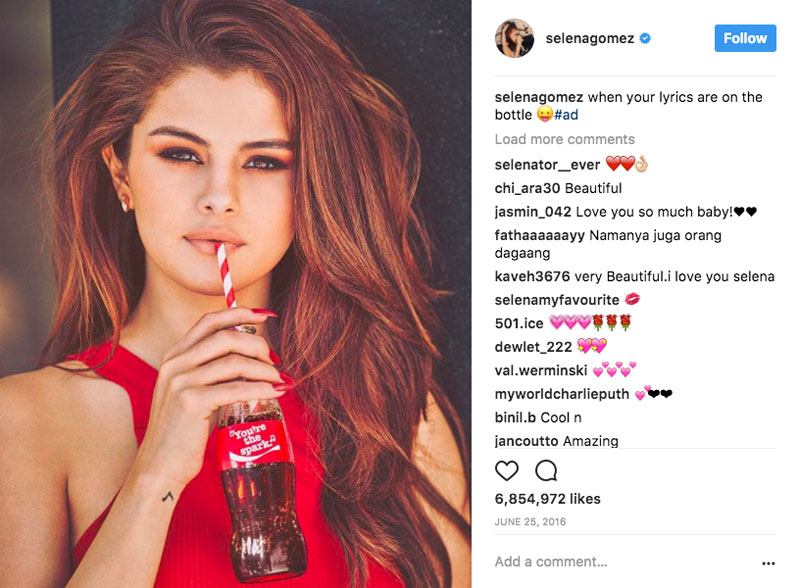Open the comment speech bubble icon
Viewport: 800px width, 588px height.
[x=546, y=470]
